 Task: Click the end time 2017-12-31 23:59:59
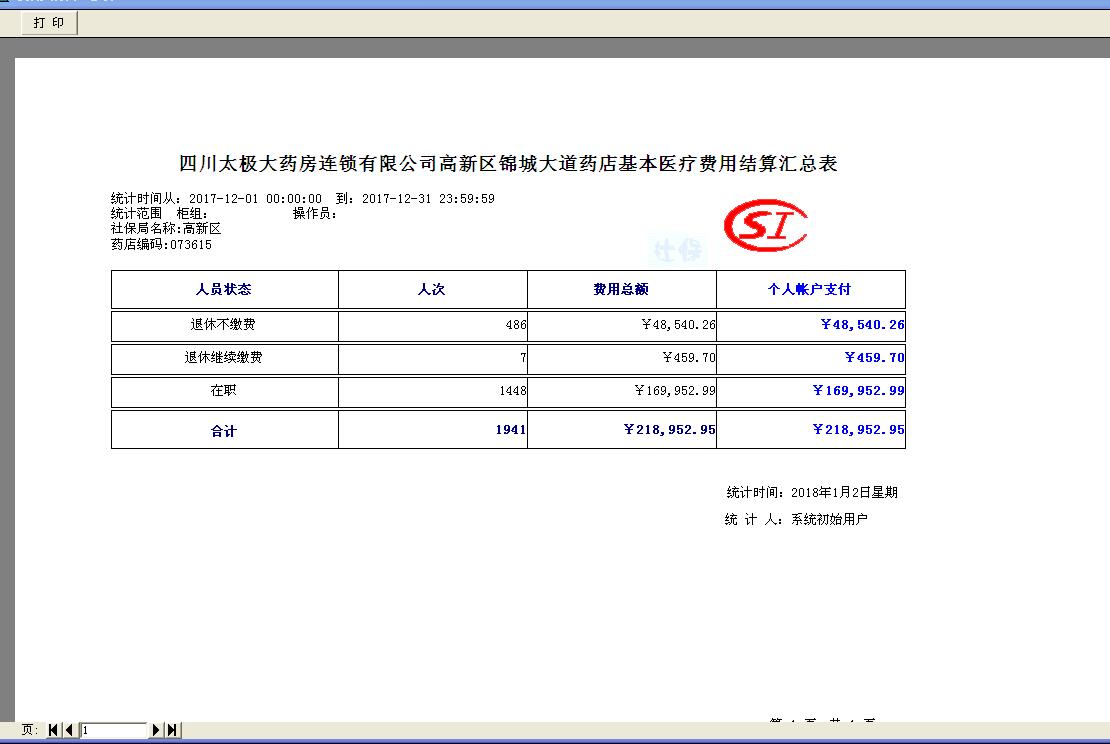point(428,199)
